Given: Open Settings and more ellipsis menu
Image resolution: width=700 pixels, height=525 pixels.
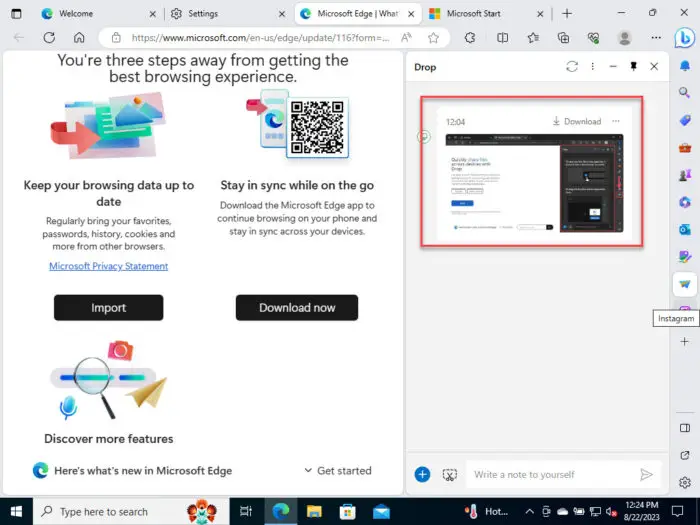Looking at the screenshot, I should point(656,38).
